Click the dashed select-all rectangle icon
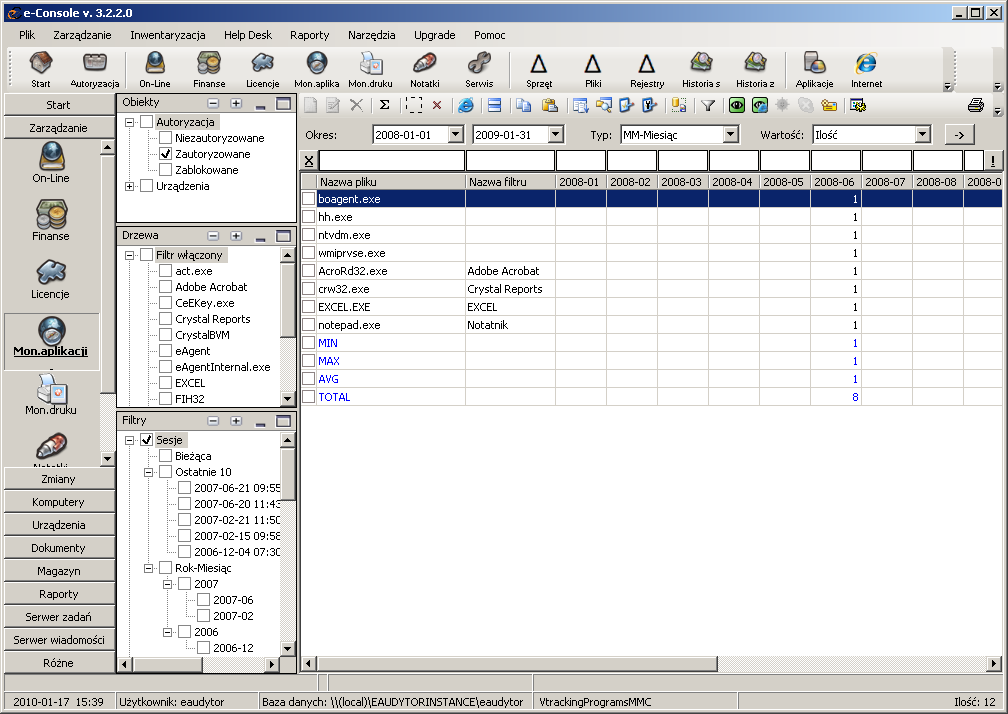Image resolution: width=1008 pixels, height=714 pixels. (x=413, y=105)
